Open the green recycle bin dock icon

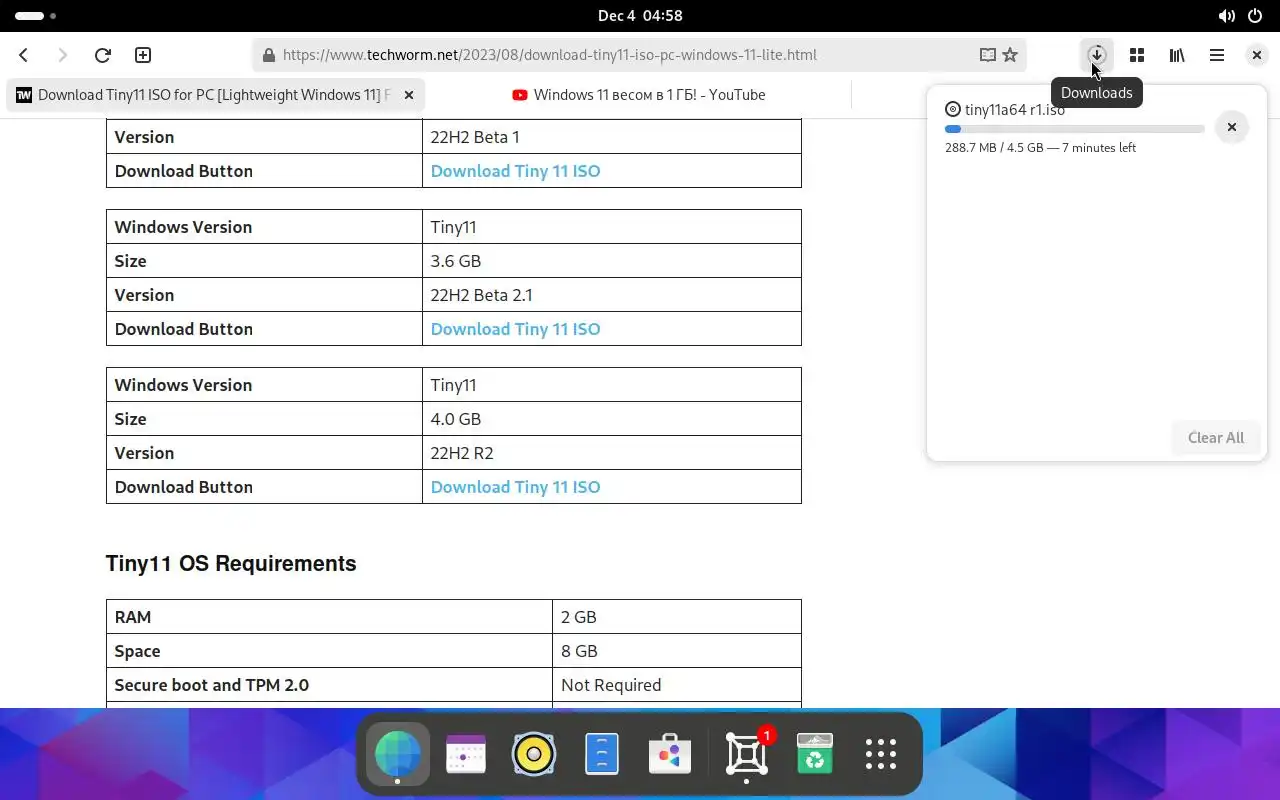point(815,754)
